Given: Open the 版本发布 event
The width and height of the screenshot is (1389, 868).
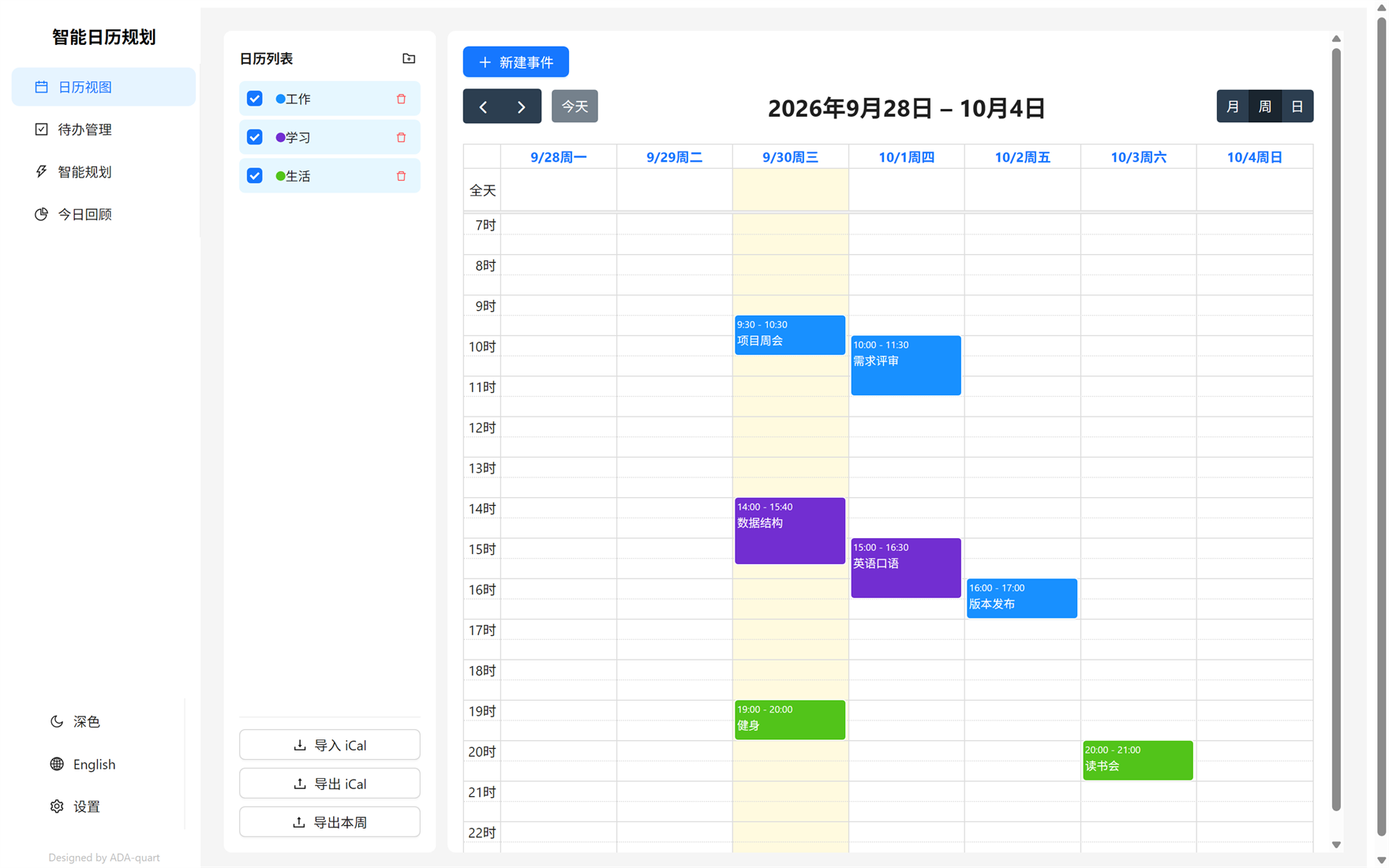Looking at the screenshot, I should pos(1022,598).
